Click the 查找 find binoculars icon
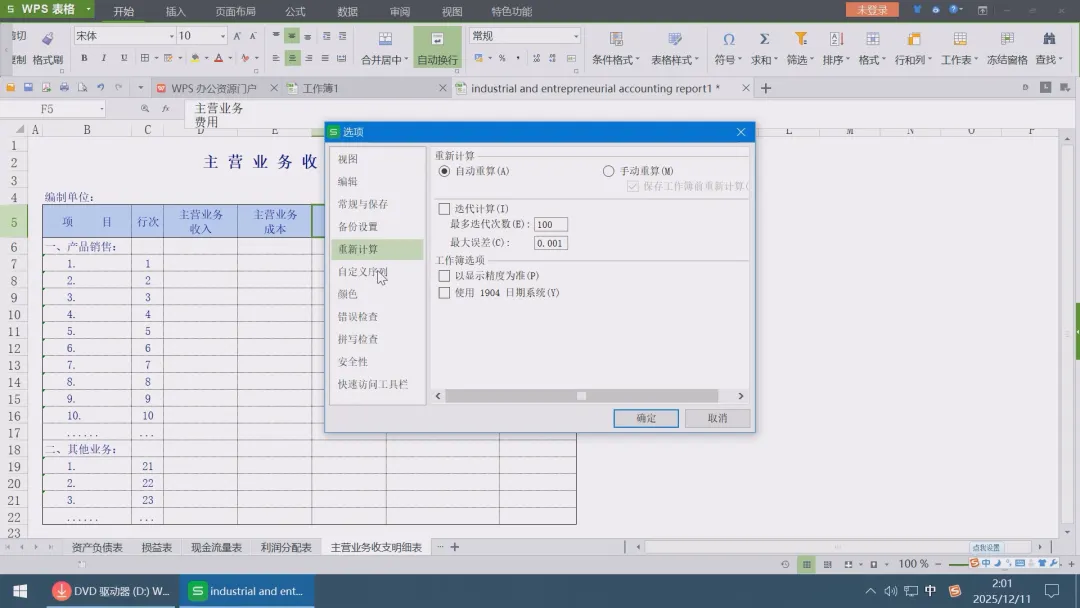 (x=1049, y=39)
